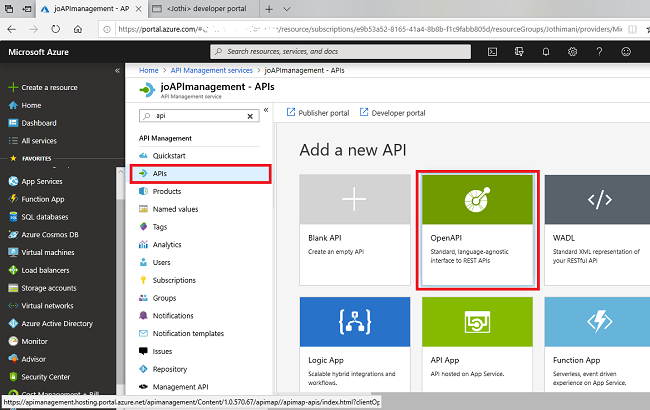Click browser Refresh button
The image size is (650, 410).
pos(56,29)
